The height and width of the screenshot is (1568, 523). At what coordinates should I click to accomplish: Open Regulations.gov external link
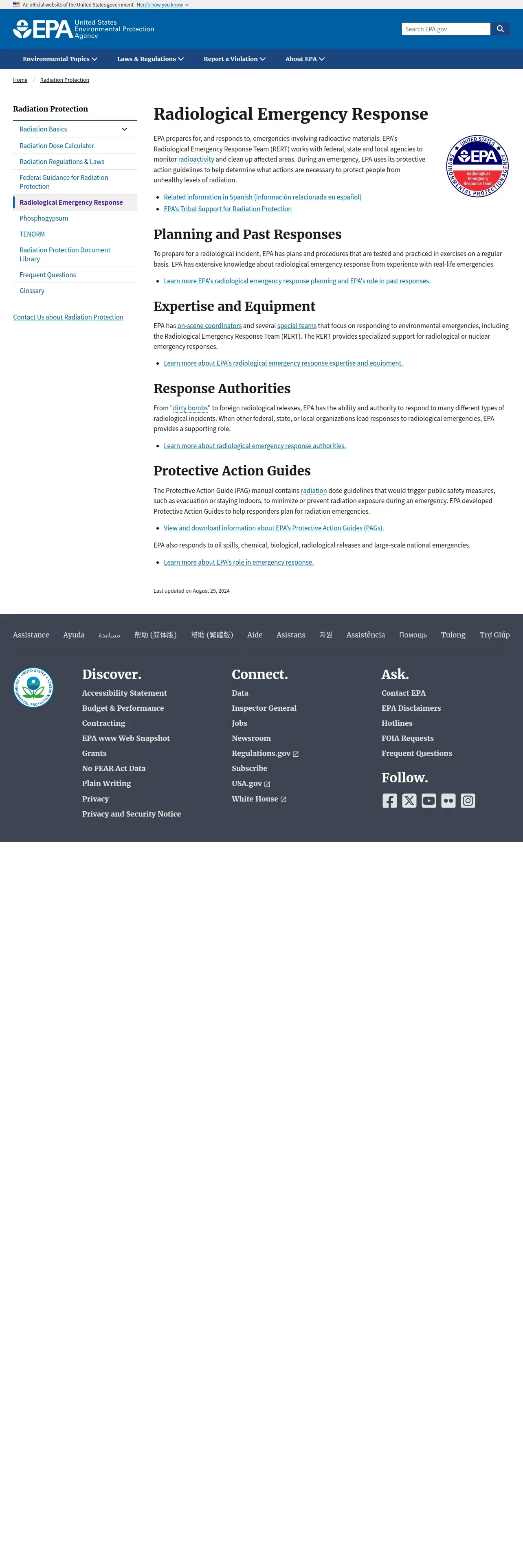(265, 753)
